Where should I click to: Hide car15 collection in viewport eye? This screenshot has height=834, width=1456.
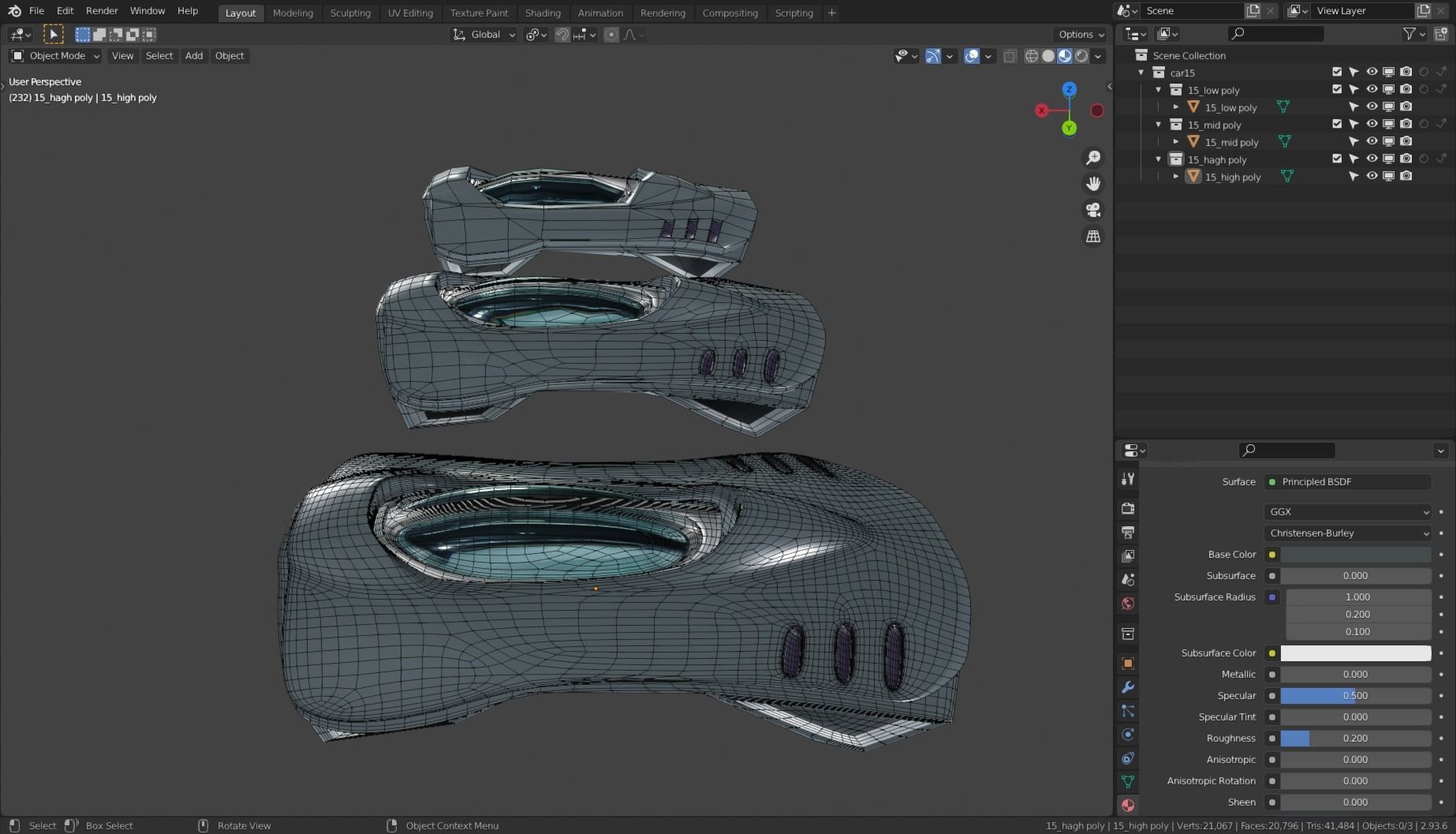(1372, 72)
